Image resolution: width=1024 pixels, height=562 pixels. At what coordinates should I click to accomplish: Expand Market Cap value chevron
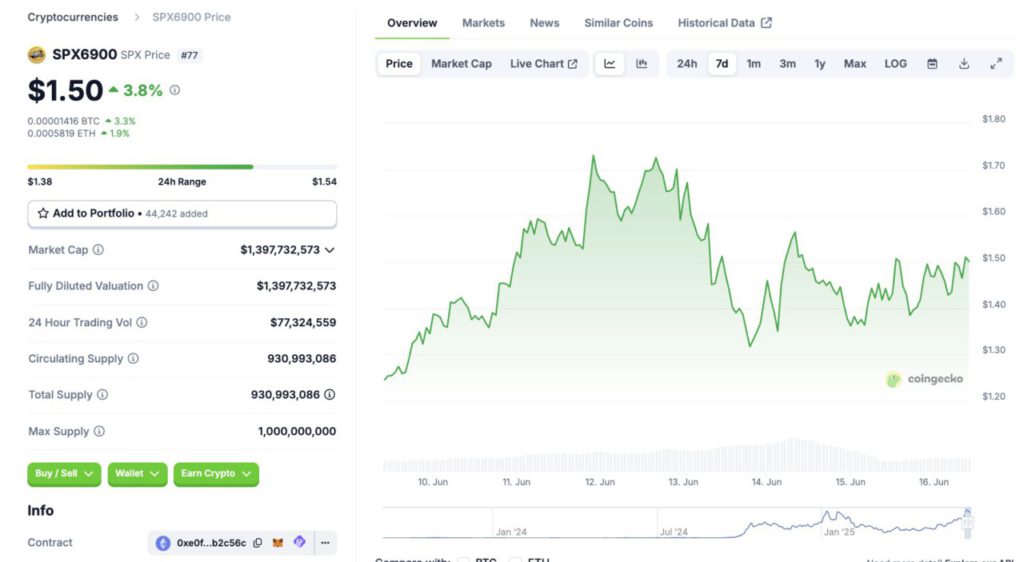pos(330,250)
